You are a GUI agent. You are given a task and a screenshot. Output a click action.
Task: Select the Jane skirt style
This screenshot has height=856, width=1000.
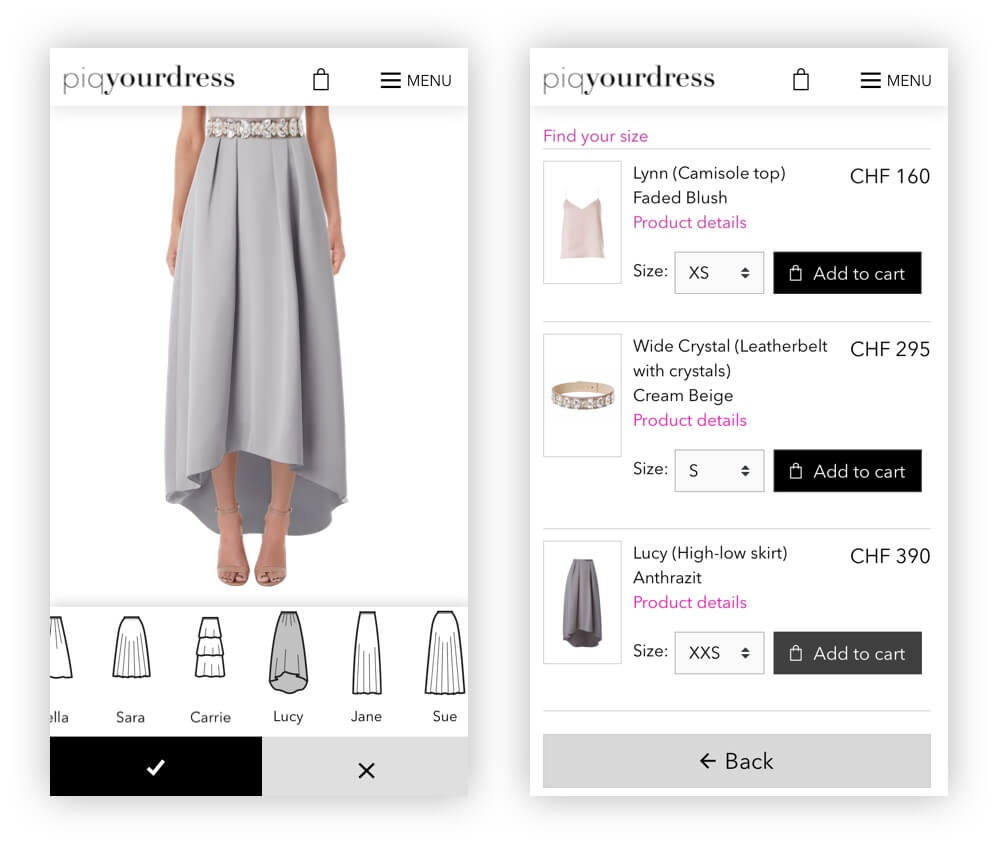pyautogui.click(x=367, y=668)
